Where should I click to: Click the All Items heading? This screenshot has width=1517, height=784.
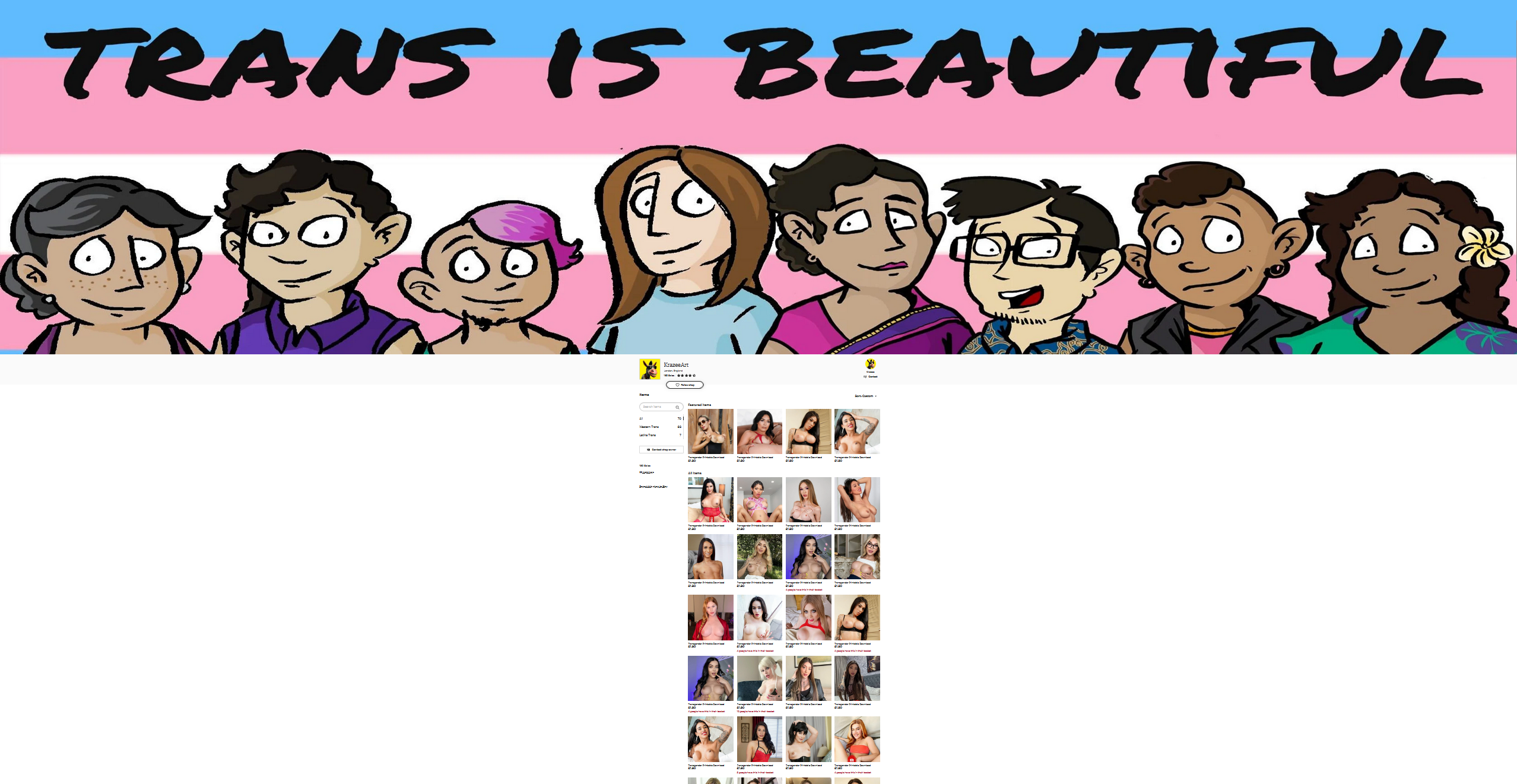tap(694, 473)
